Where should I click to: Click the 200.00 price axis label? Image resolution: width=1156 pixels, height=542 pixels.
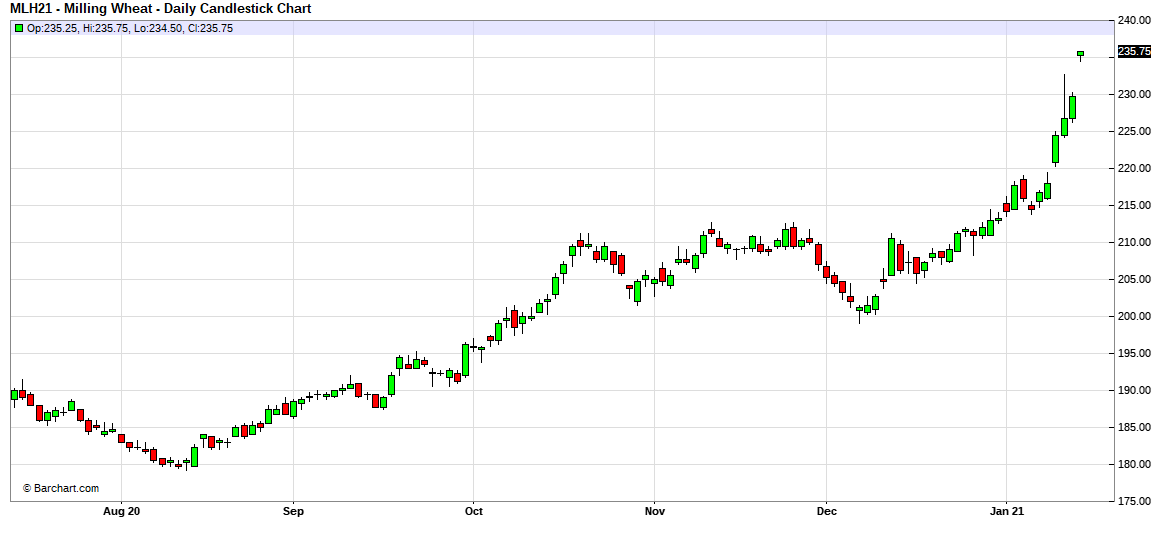(x=1135, y=316)
